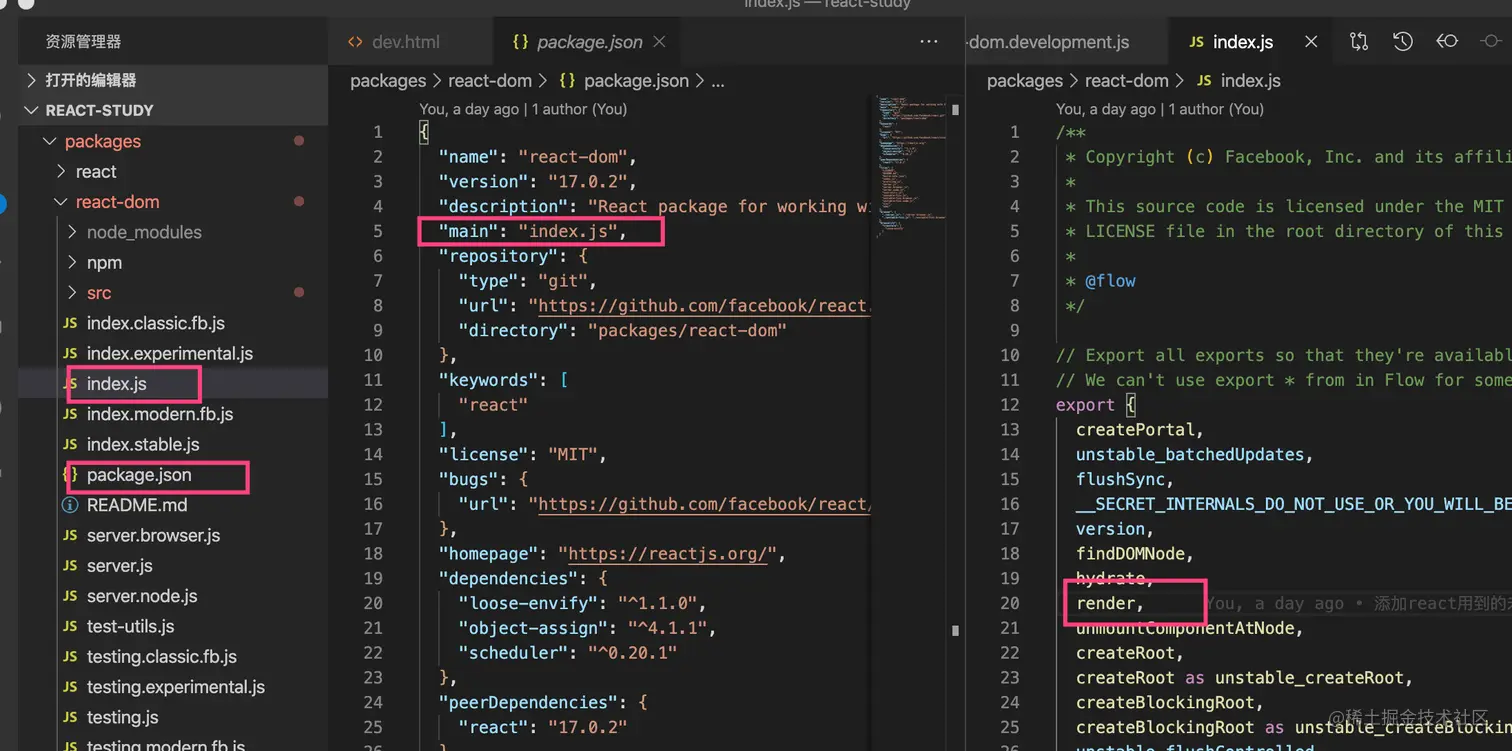1512x751 pixels.
Task: Click the author CodeLens above index.js code
Action: 1160,109
